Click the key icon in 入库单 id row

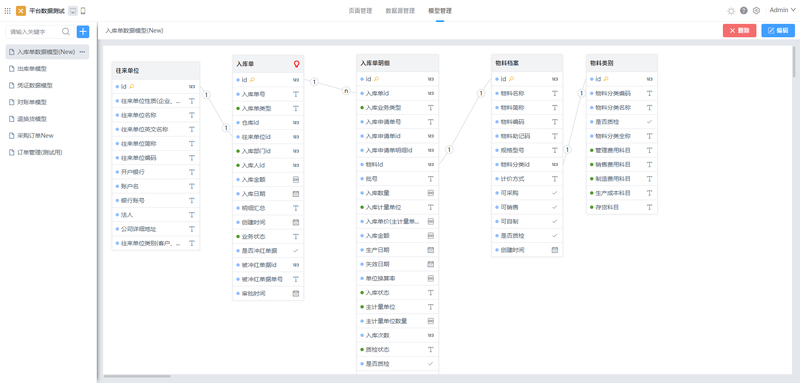[x=252, y=80]
